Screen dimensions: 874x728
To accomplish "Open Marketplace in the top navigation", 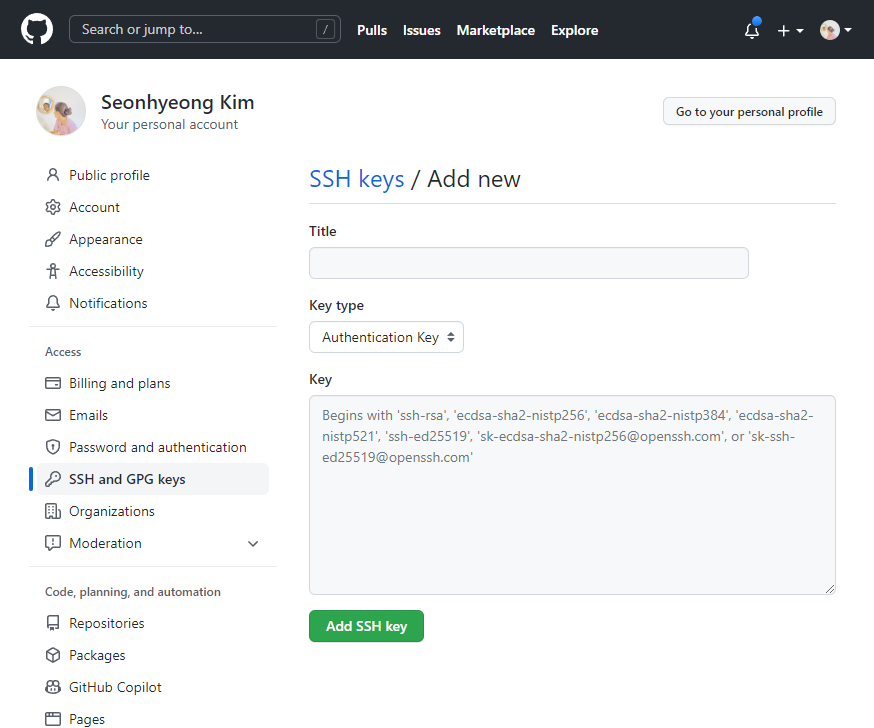I will (x=496, y=30).
